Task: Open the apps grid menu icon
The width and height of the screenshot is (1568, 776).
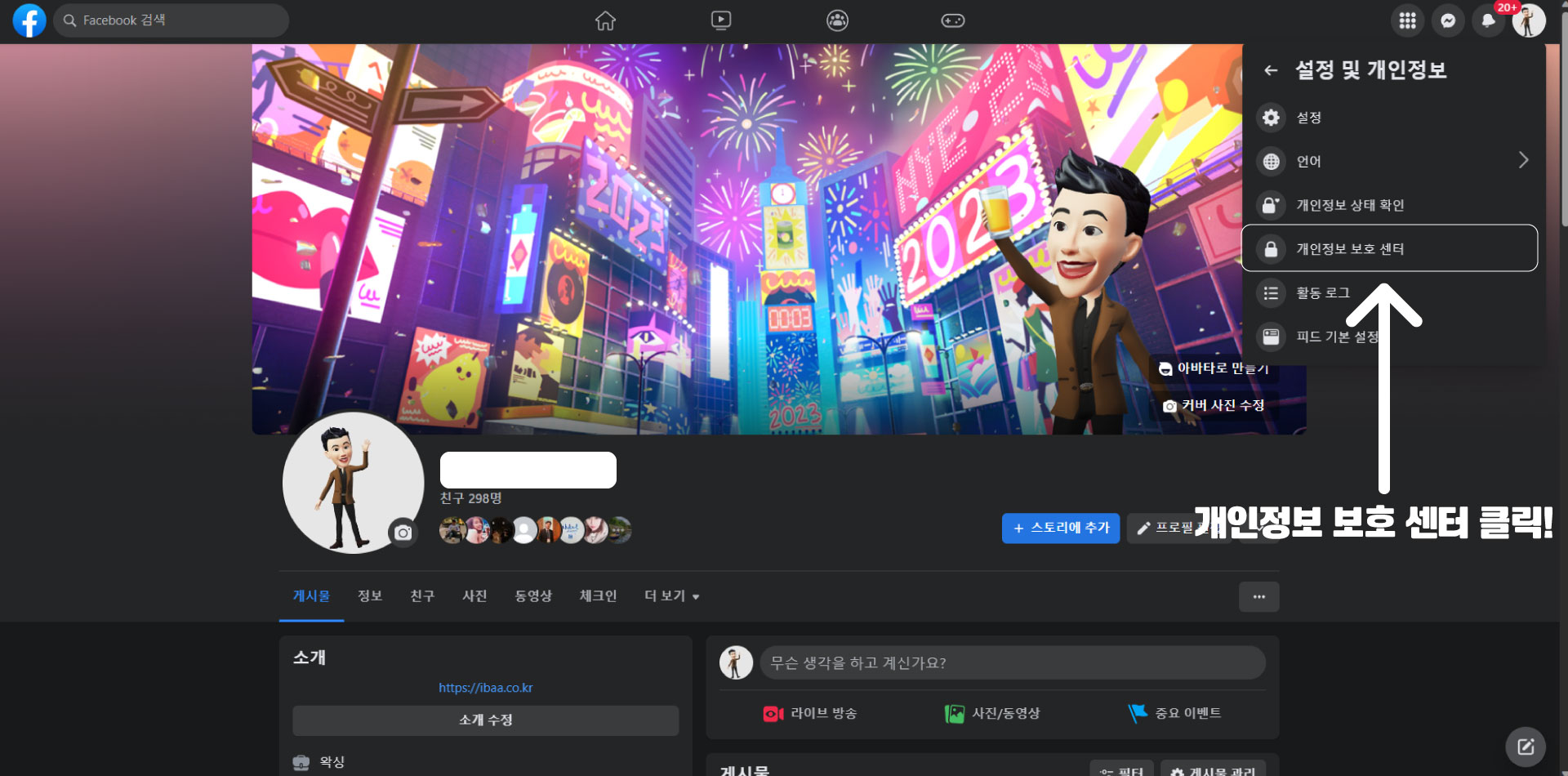Action: [1406, 20]
